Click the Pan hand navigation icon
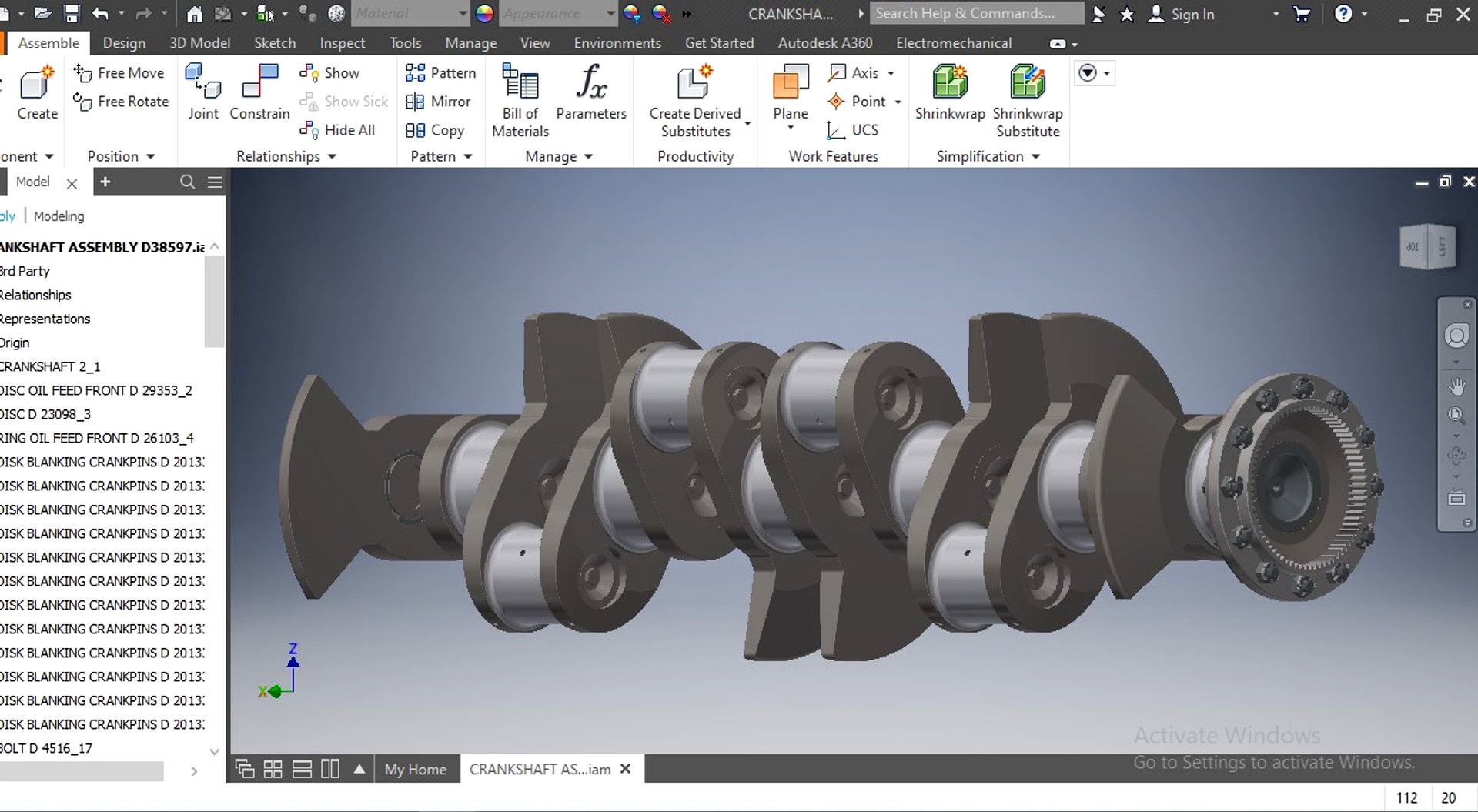The width and height of the screenshot is (1478, 812). [x=1456, y=386]
